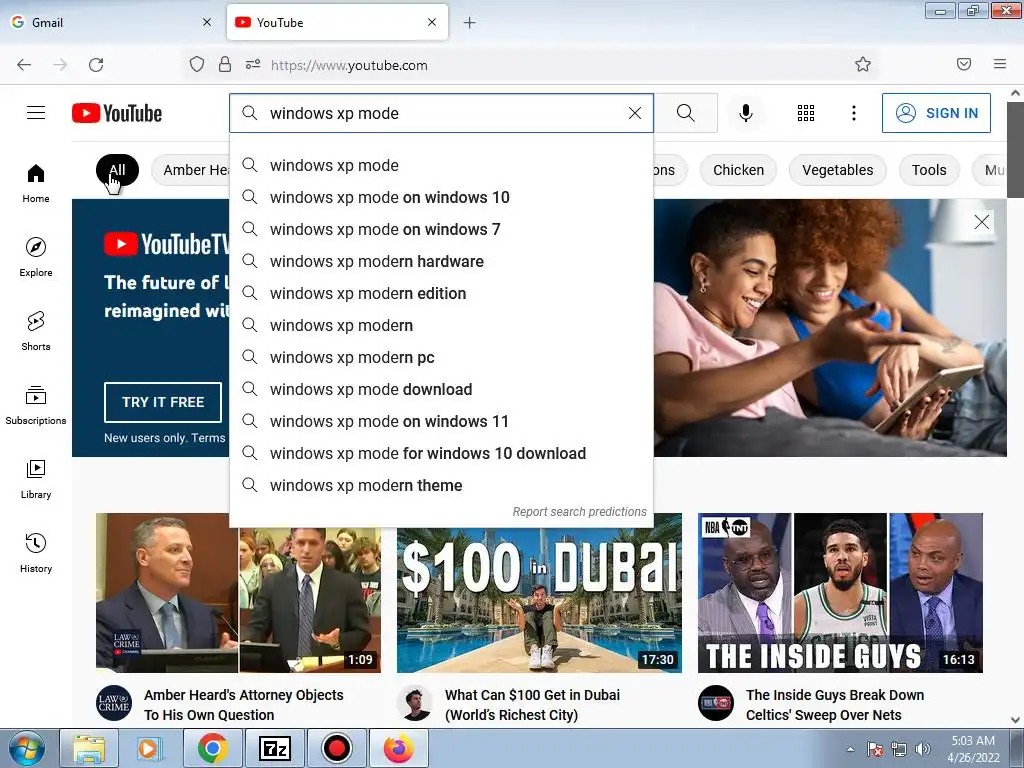This screenshot has width=1024, height=768.
Task: Start voice search with the microphone icon
Action: coord(745,113)
